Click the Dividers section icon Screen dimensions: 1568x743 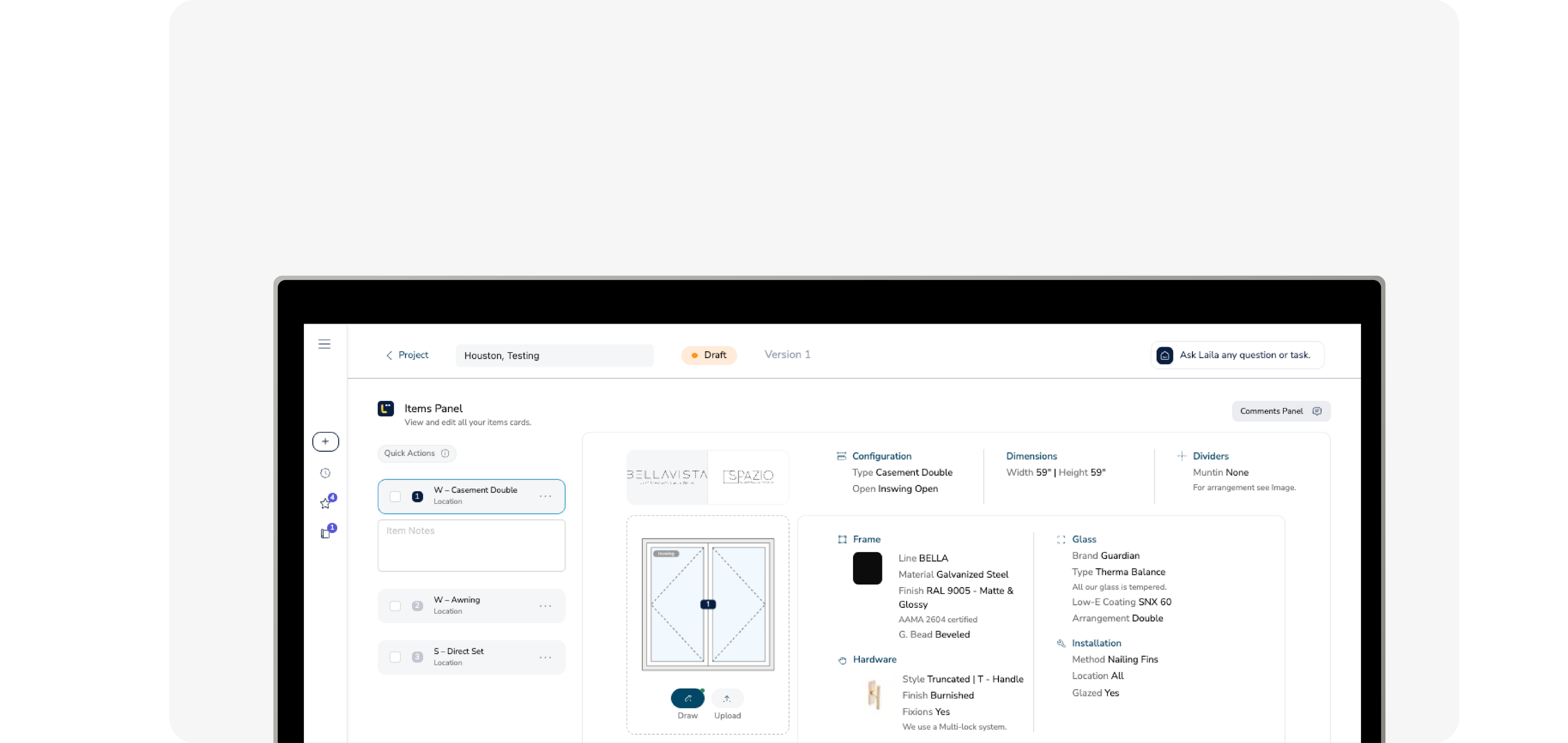[x=1181, y=456]
